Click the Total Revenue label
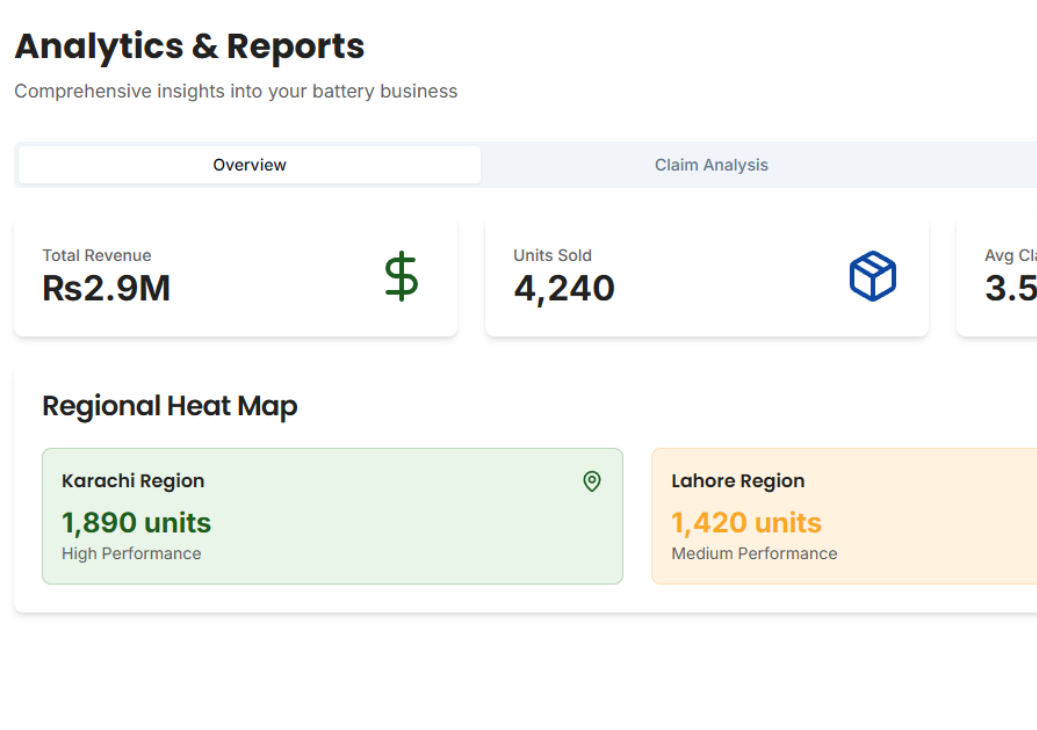The image size is (1037, 730). click(x=97, y=256)
